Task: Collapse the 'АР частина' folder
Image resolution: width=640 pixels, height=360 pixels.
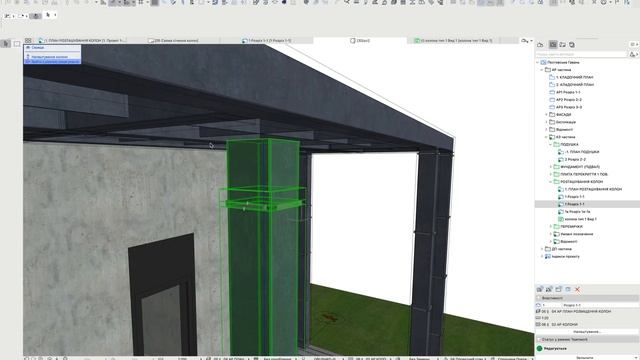Action: 542,70
